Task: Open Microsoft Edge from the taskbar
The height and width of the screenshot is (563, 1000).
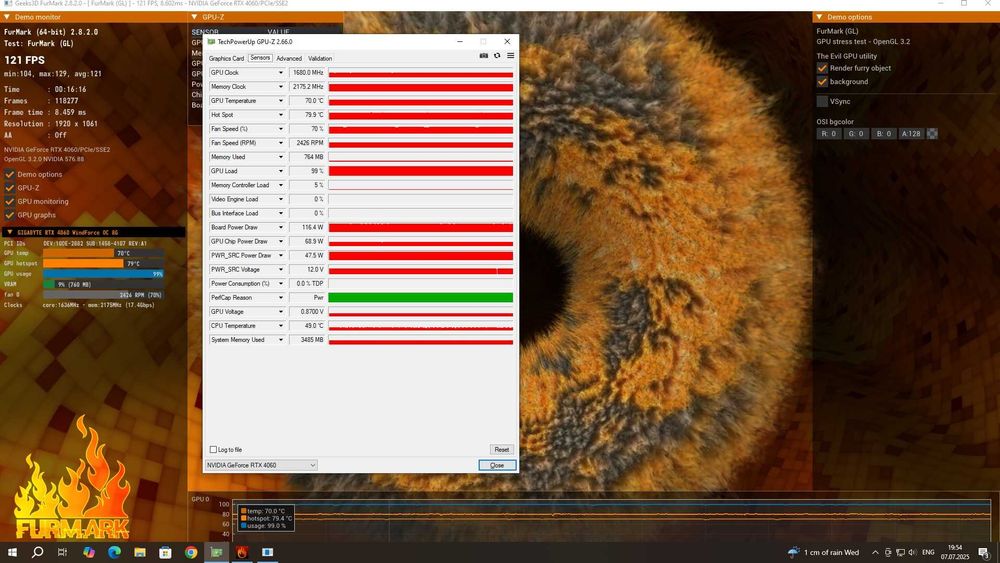Action: [x=114, y=552]
